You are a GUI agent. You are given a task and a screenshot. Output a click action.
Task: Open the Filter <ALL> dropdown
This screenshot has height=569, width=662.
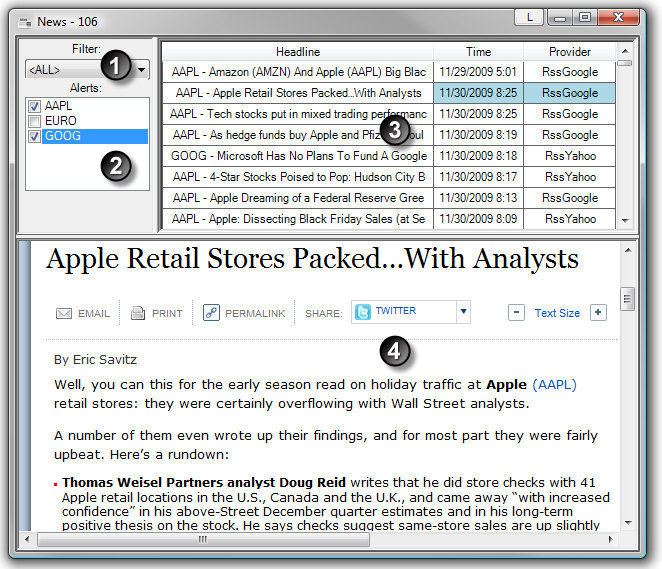141,70
